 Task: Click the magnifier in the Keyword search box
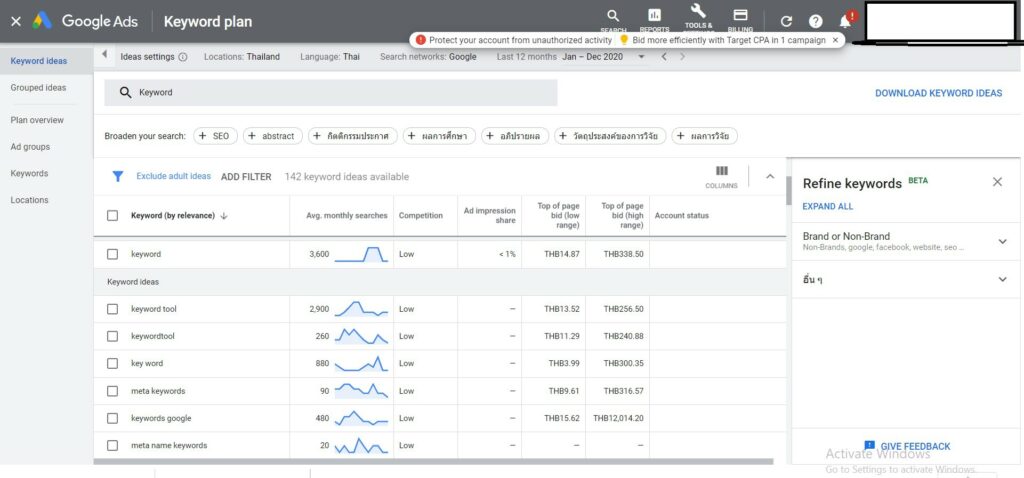125,93
